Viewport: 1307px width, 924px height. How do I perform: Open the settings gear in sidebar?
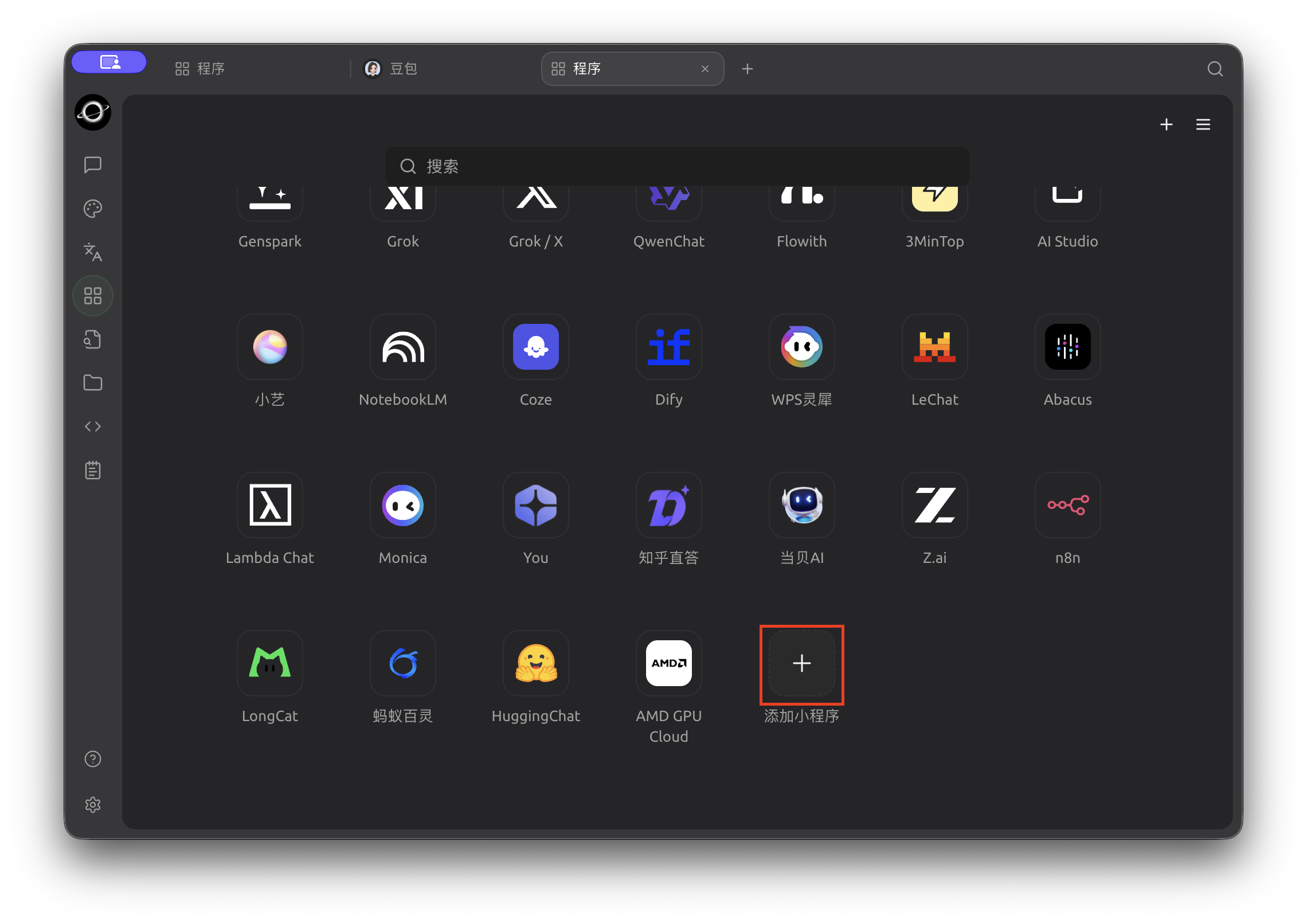[x=93, y=805]
